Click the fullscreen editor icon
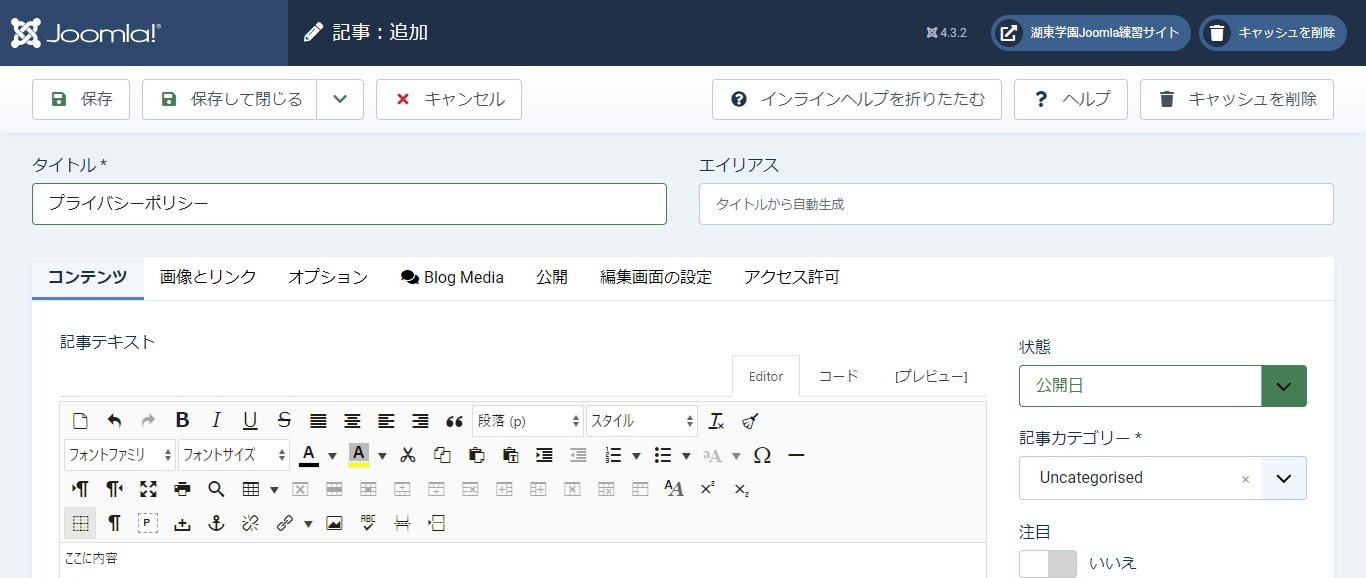This screenshot has width=1366, height=578. pyautogui.click(x=148, y=489)
